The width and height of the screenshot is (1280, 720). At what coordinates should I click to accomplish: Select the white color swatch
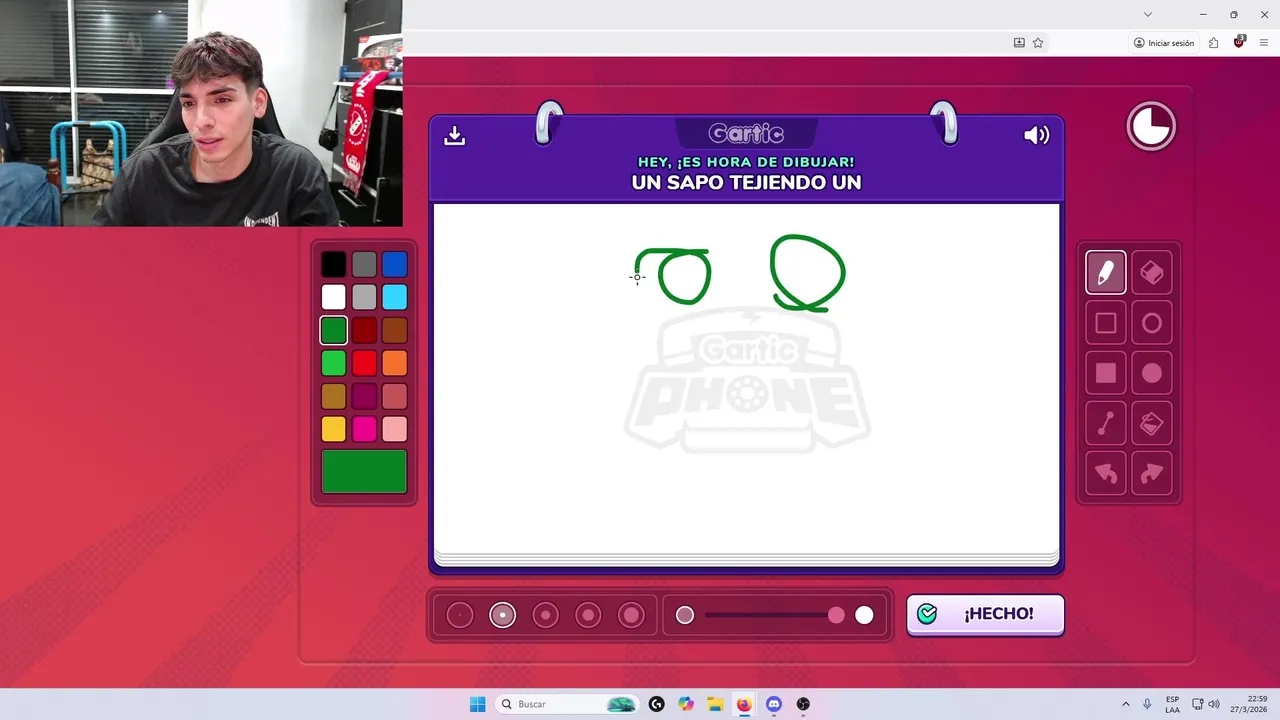(334, 297)
